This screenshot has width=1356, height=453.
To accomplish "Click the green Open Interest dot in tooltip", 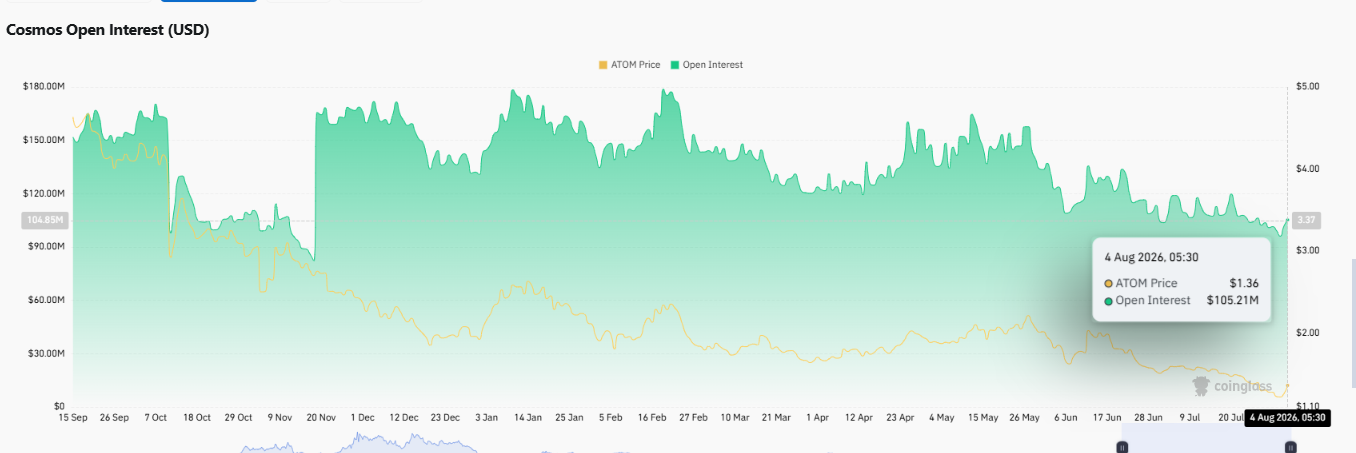I will 1108,300.
